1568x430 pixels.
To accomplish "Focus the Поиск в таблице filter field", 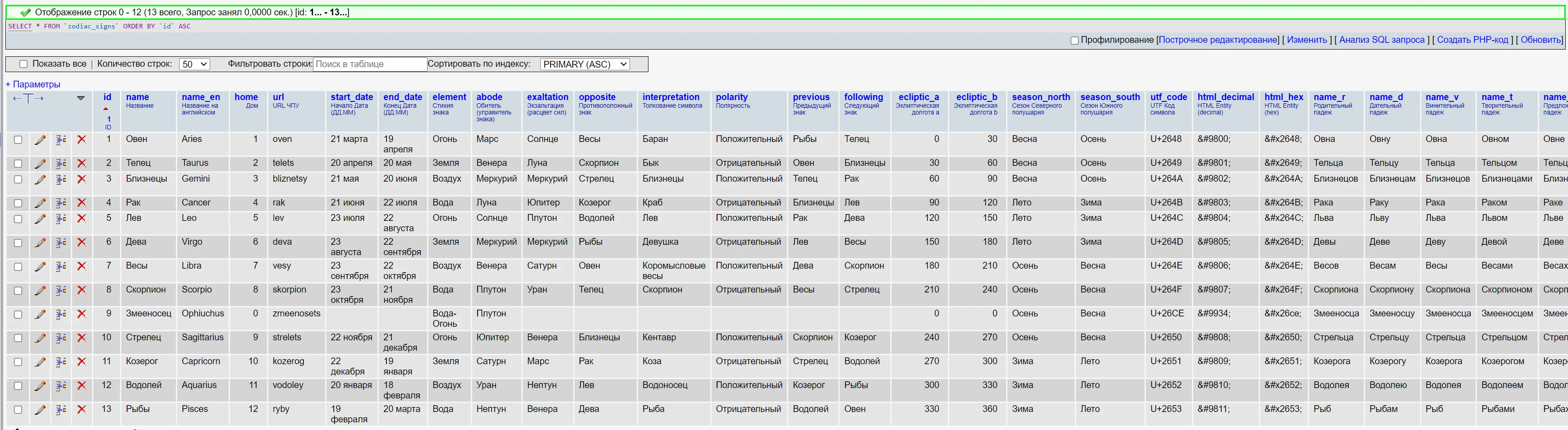I will 370,64.
